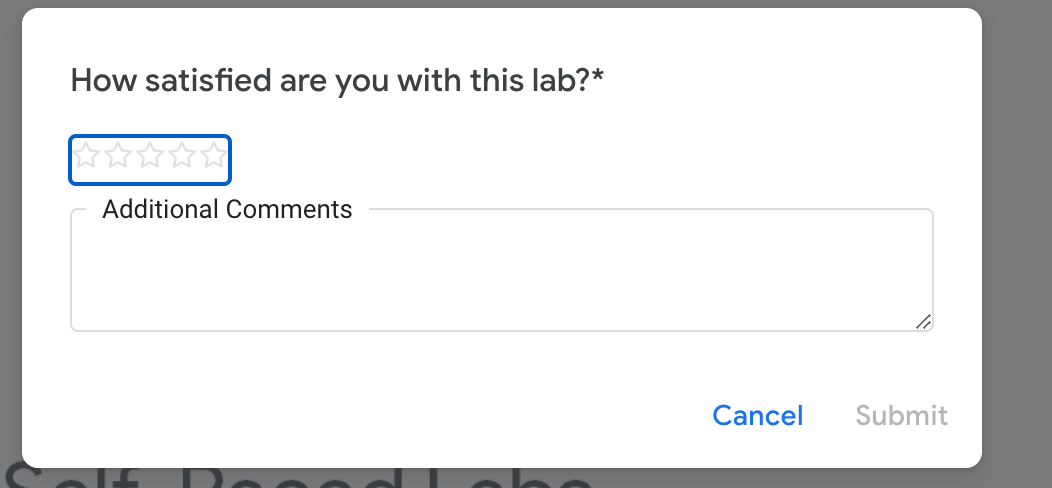Click the comments box resize handle

pos(923,321)
